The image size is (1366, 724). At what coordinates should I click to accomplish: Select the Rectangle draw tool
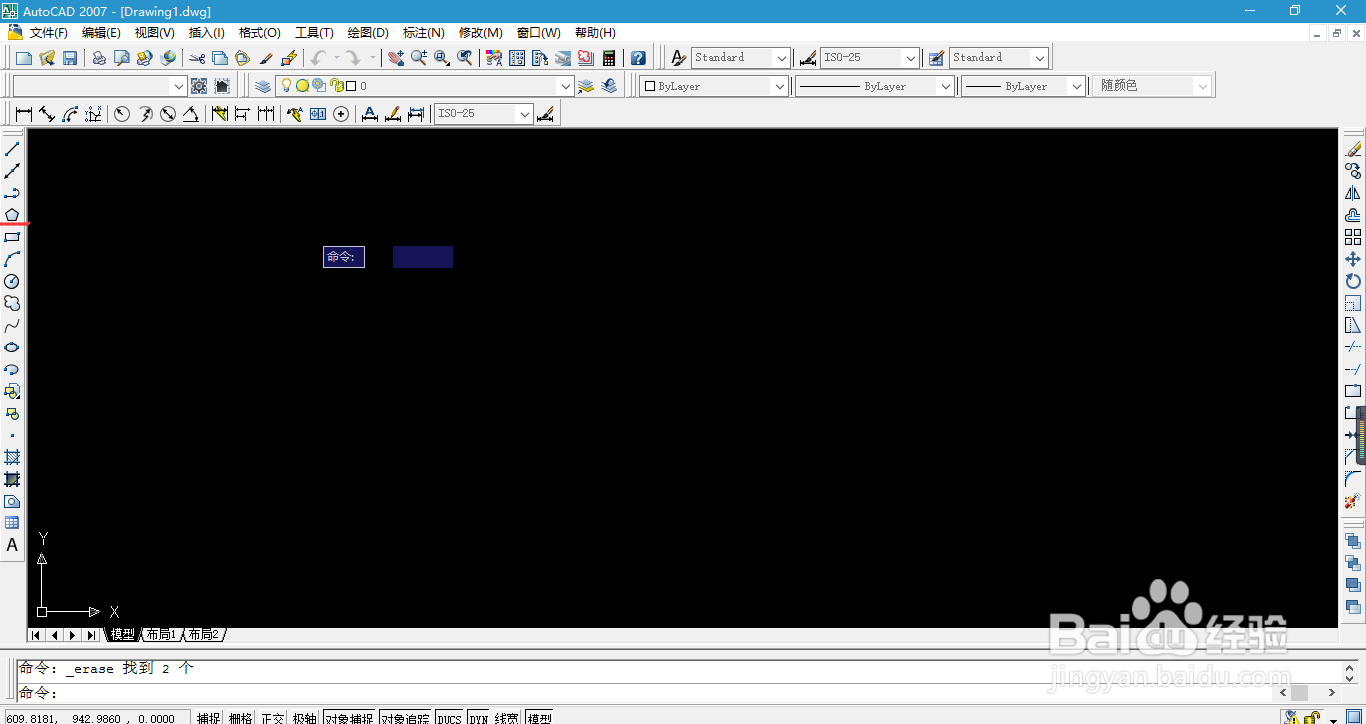point(12,238)
